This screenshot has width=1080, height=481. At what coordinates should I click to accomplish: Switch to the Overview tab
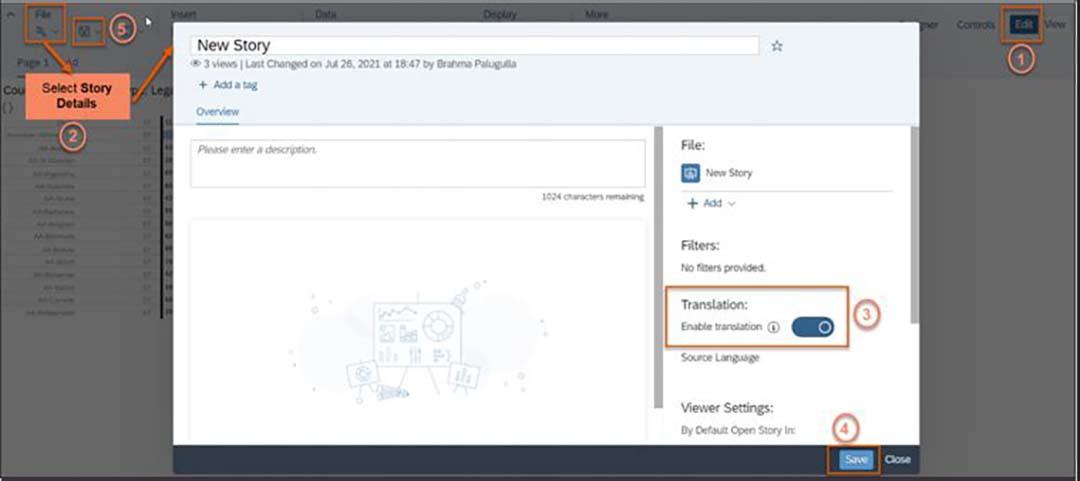[218, 112]
